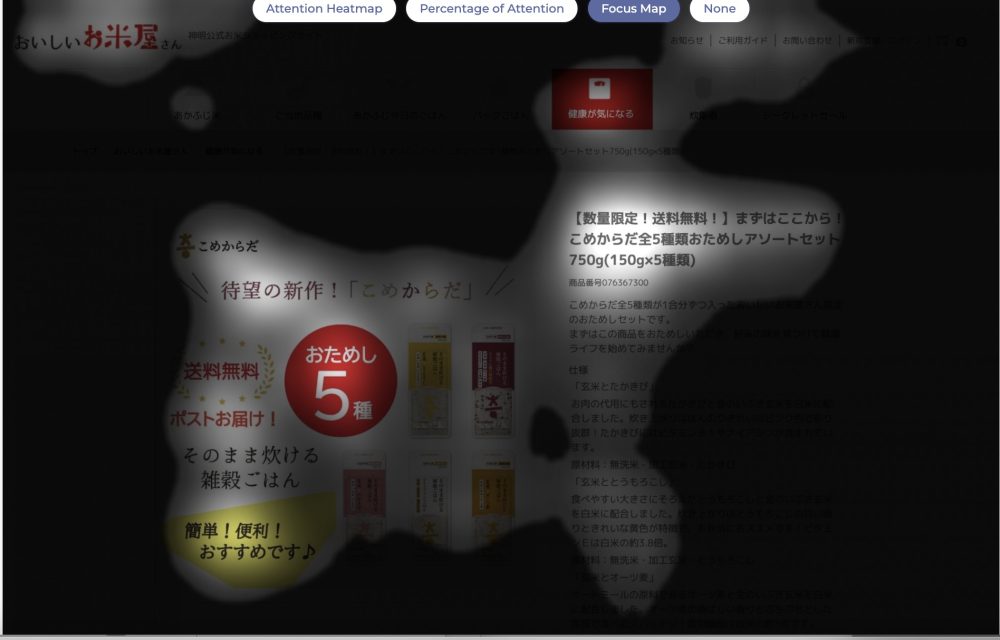
Task: Select the Percentage of Attention view
Action: point(491,9)
